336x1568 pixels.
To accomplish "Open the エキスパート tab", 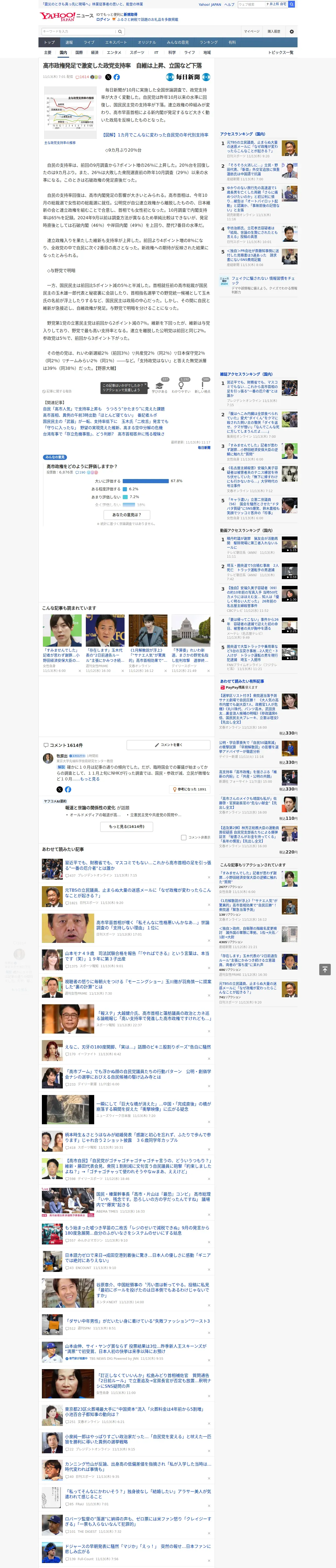I will [x=116, y=43].
